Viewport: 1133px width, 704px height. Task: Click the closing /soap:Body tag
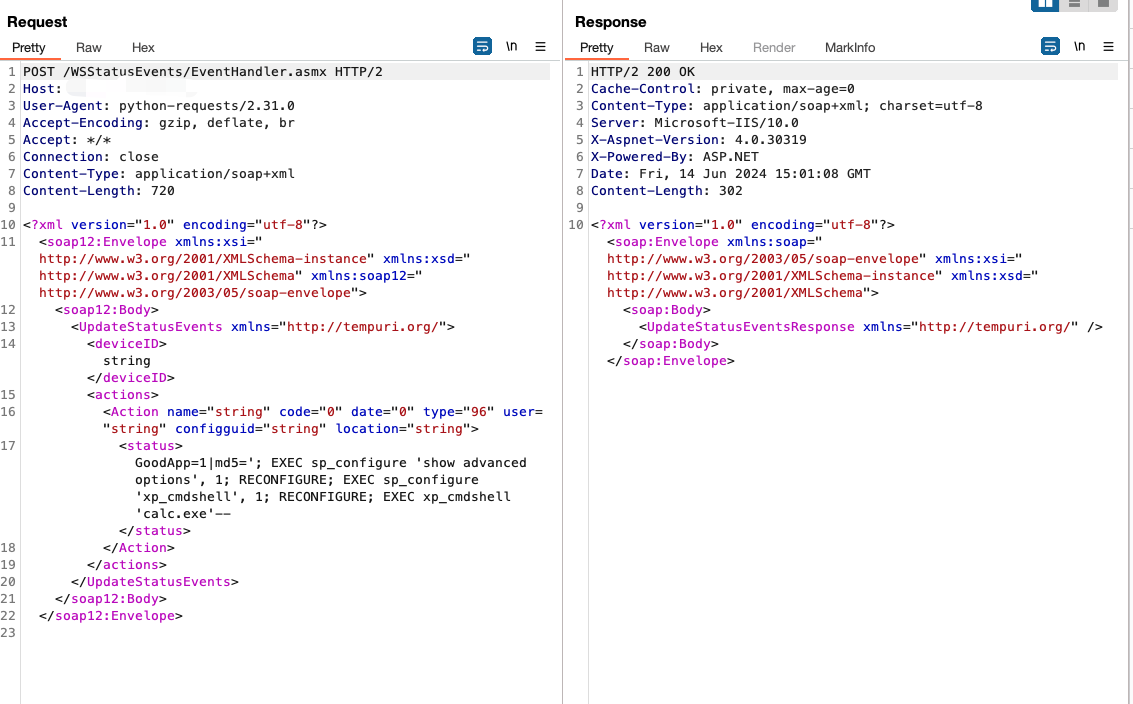671,343
